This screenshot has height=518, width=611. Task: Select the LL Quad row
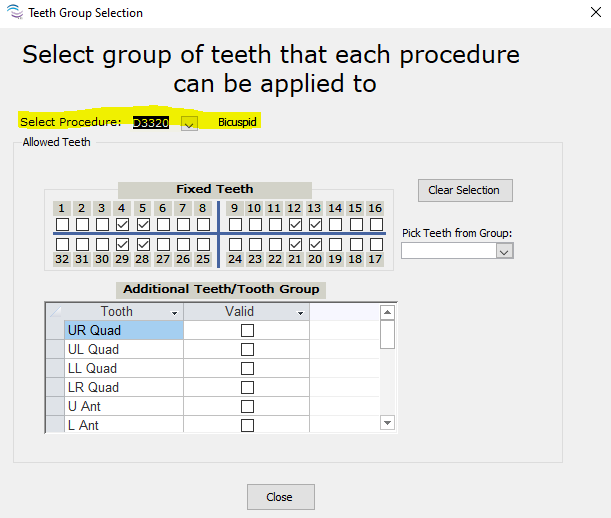point(123,369)
